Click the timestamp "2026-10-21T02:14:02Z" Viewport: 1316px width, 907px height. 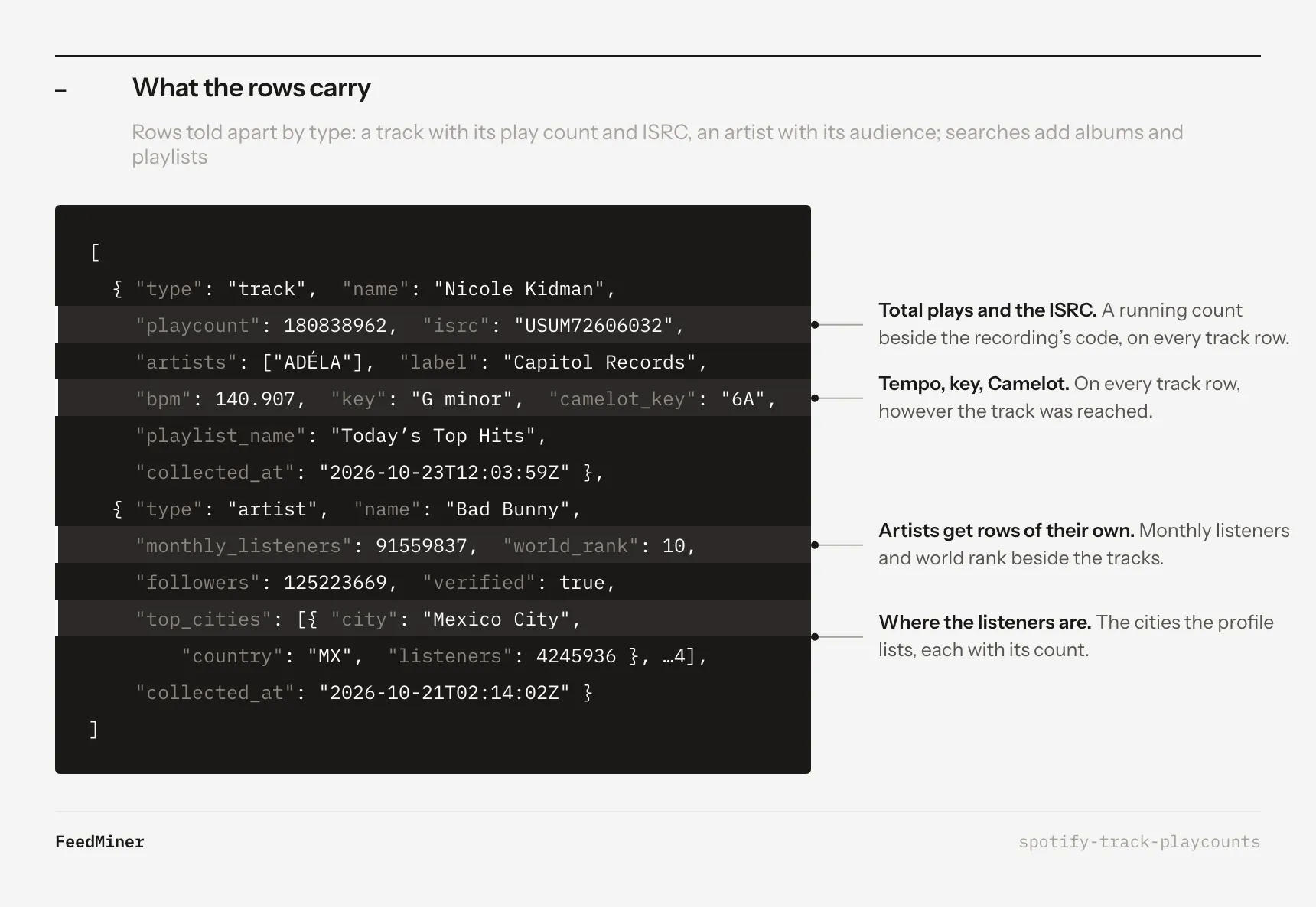click(445, 693)
